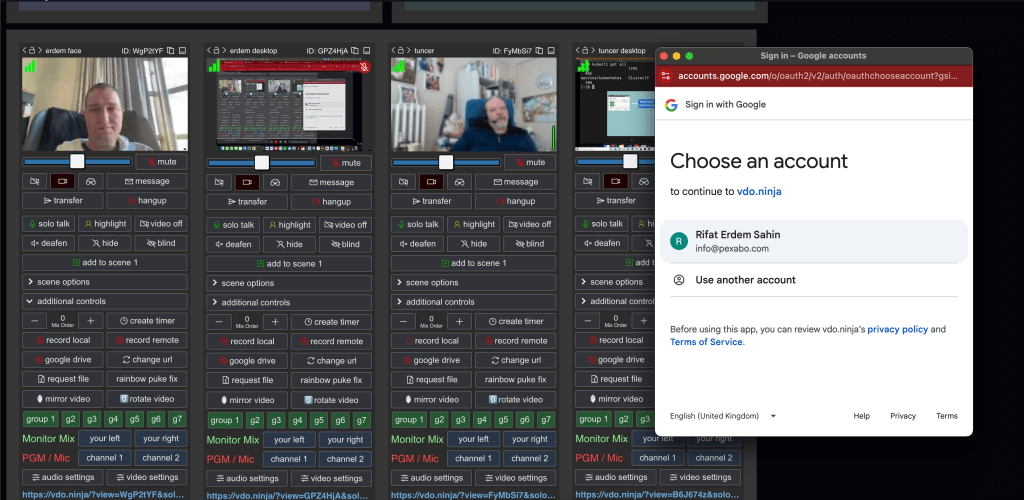Click the game controller icon under tuncer

coord(460,181)
